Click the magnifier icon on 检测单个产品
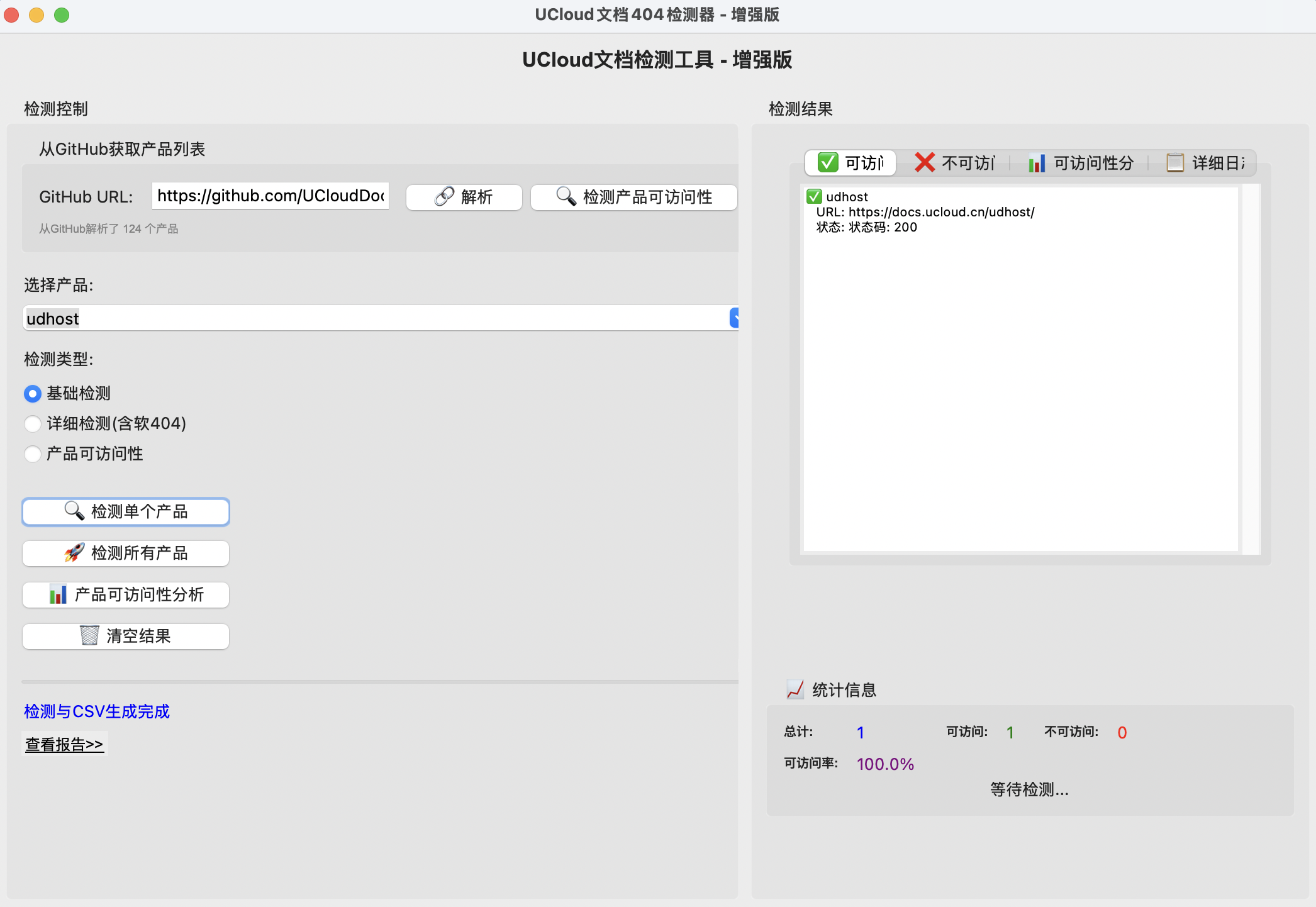The width and height of the screenshot is (1316, 907). pos(74,511)
